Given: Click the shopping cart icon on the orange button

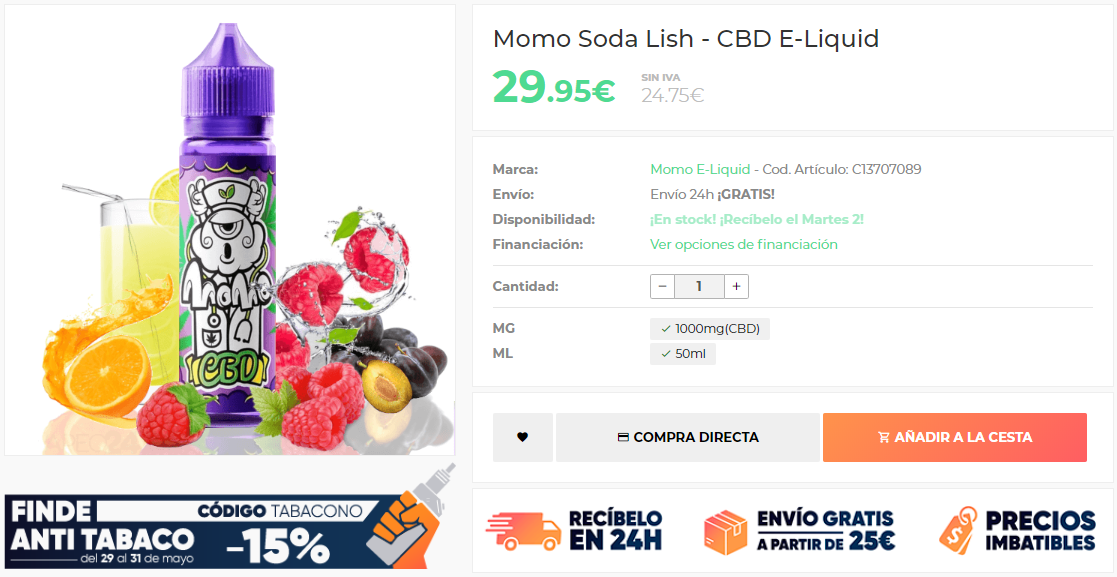Looking at the screenshot, I should [883, 437].
